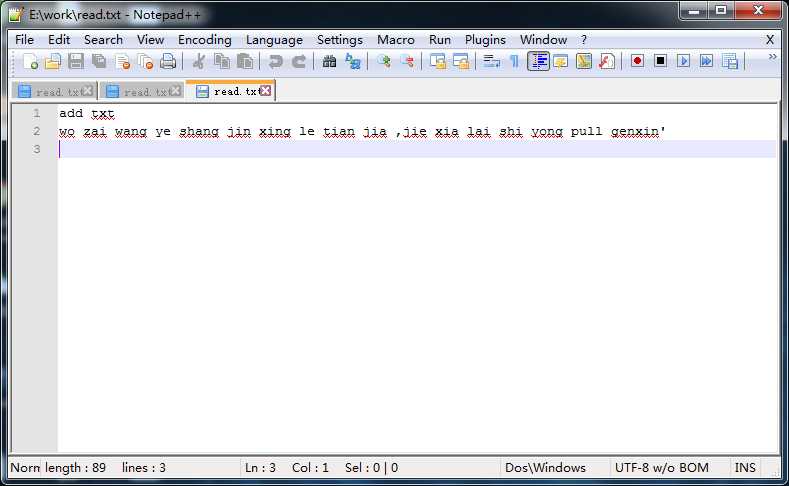This screenshot has width=789, height=486.
Task: Save the file using the Save icon
Action: pos(76,61)
